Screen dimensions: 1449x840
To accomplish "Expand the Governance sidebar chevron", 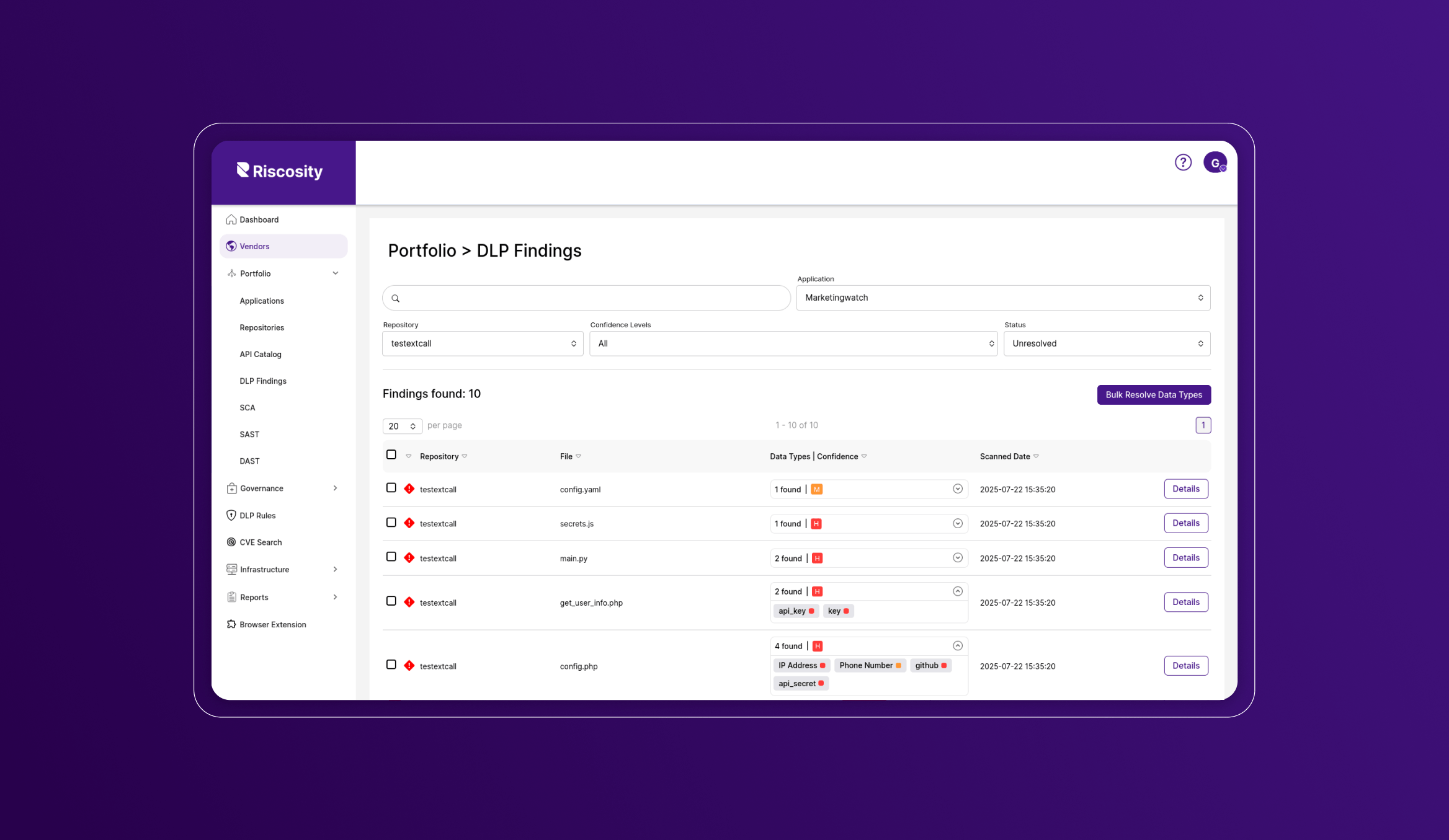I will (336, 489).
